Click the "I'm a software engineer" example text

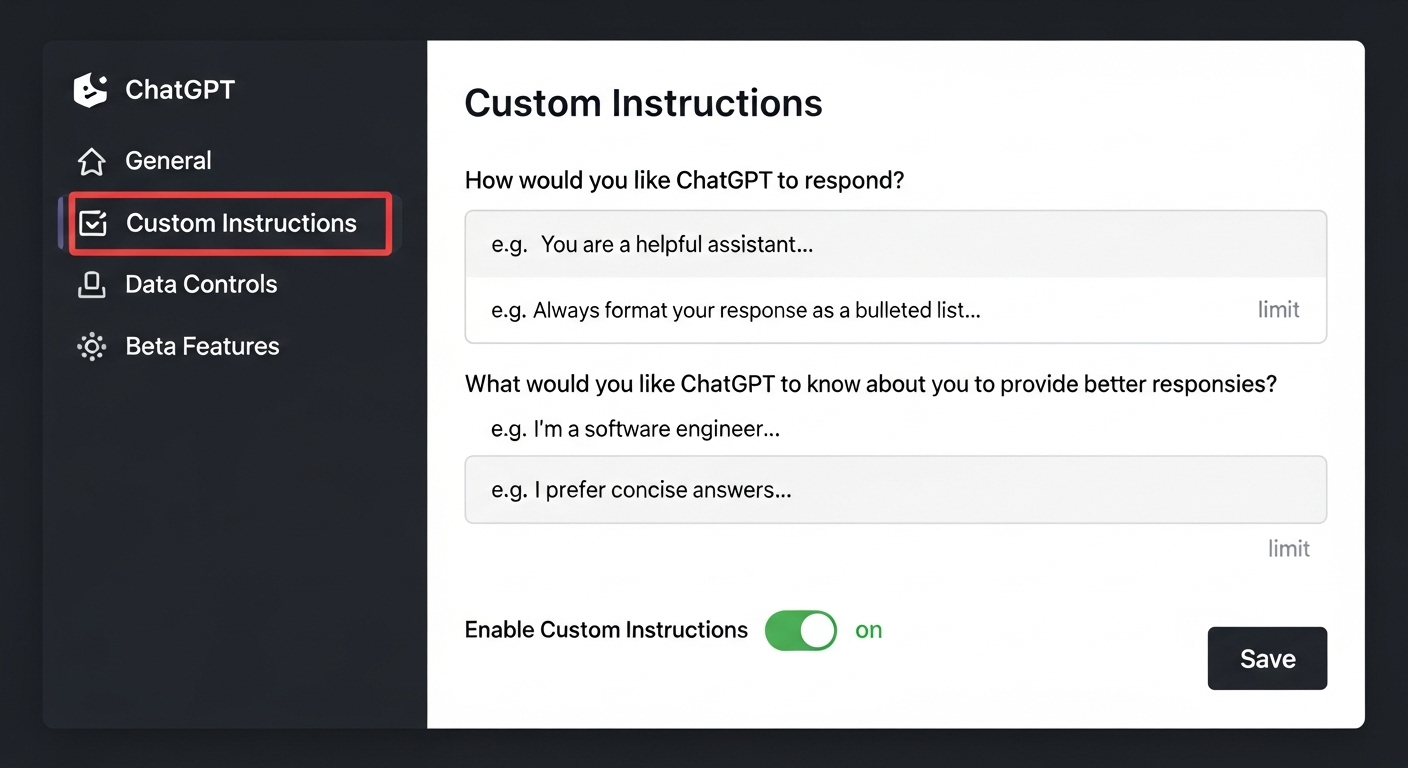[635, 430]
